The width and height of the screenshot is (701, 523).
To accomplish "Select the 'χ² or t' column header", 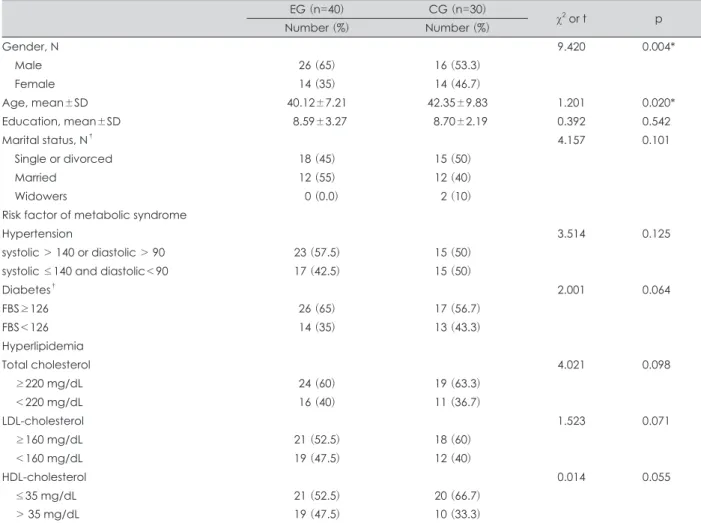I will [571, 19].
